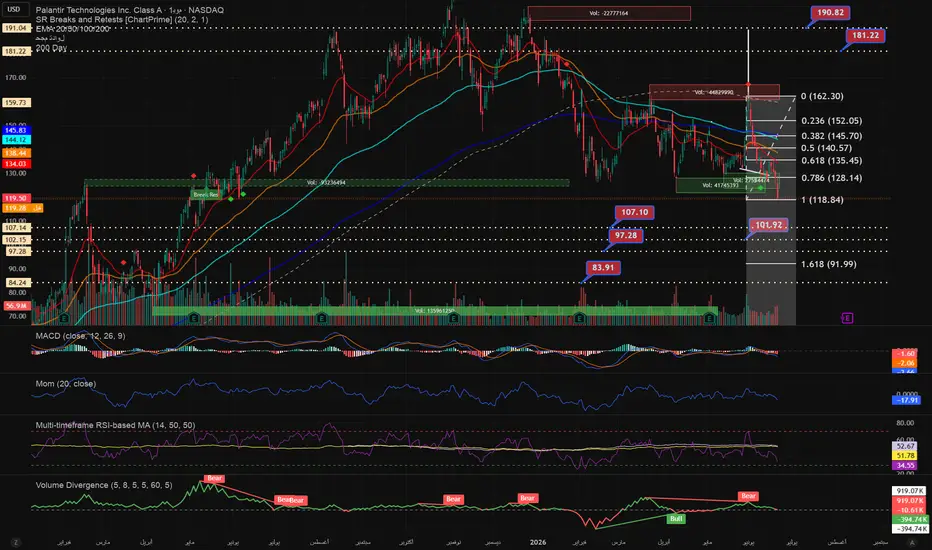The image size is (932, 550).
Task: Click the 191.04 price axis label
Action: (x=16, y=28)
